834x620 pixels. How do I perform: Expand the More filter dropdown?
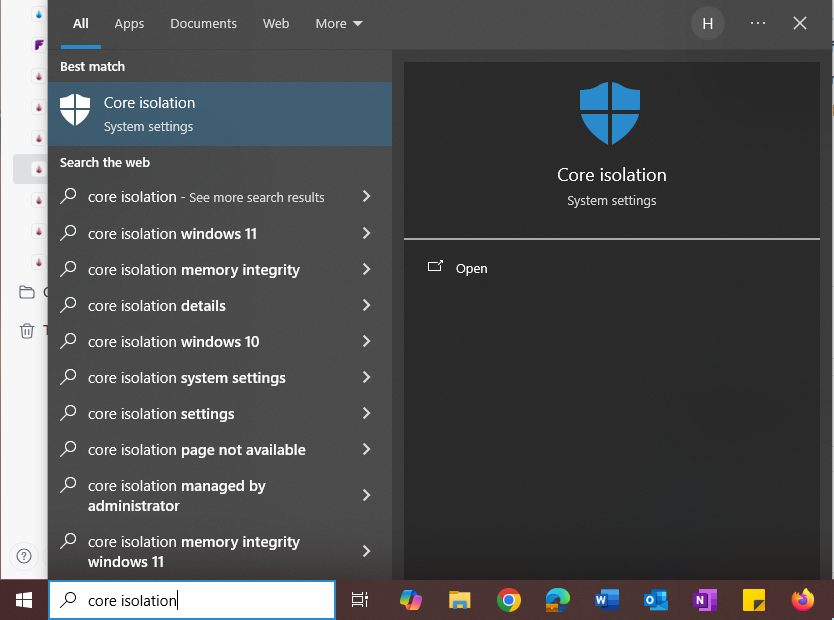[339, 23]
